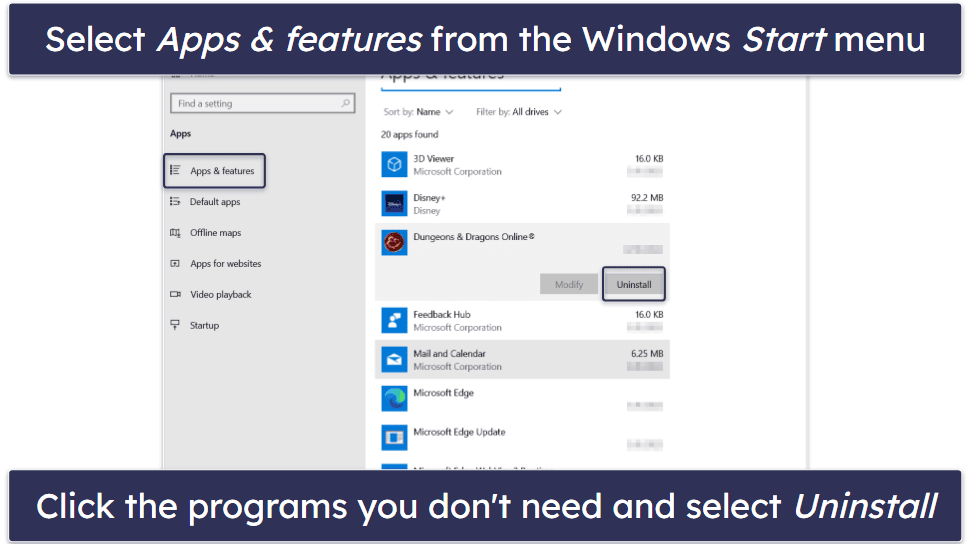Click the Apps & features list icon
The image size is (972, 544).
click(x=175, y=170)
